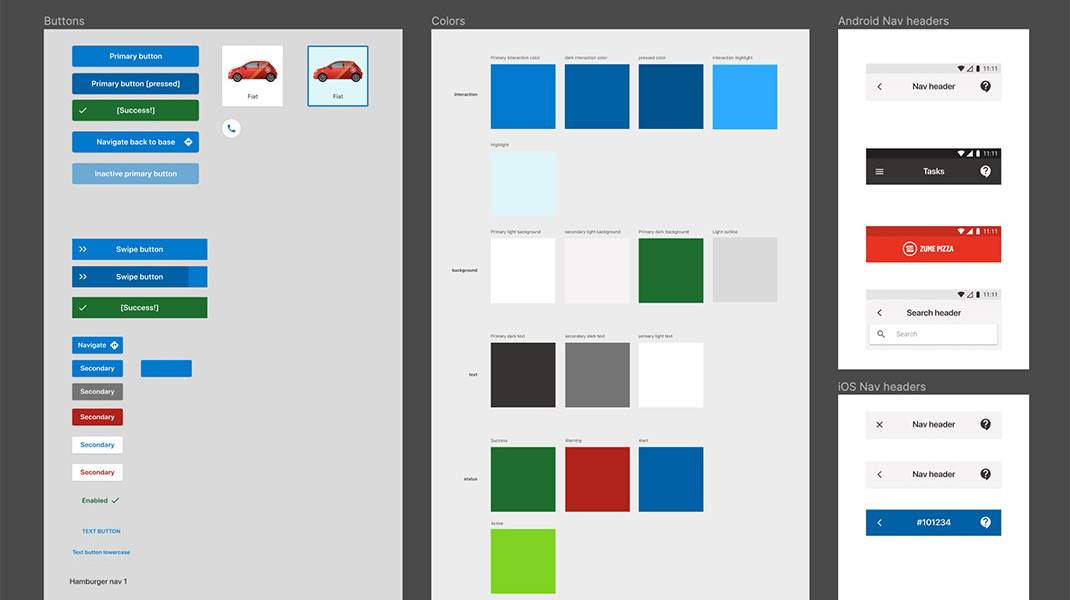Image resolution: width=1070 pixels, height=600 pixels.
Task: Select the highlighted Fiat car card
Action: click(338, 76)
